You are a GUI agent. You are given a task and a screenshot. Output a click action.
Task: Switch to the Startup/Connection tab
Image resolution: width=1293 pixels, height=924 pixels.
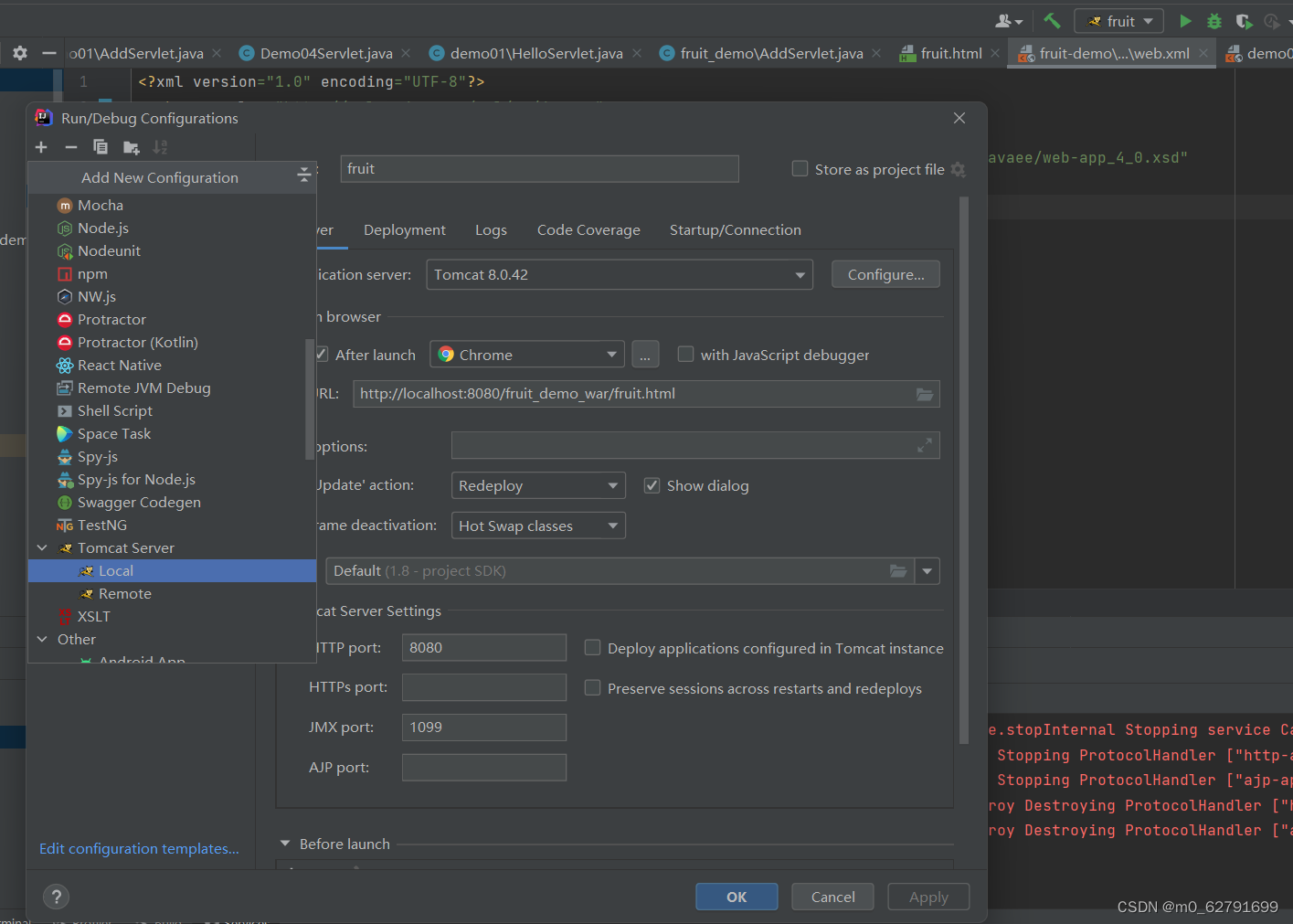coord(736,230)
